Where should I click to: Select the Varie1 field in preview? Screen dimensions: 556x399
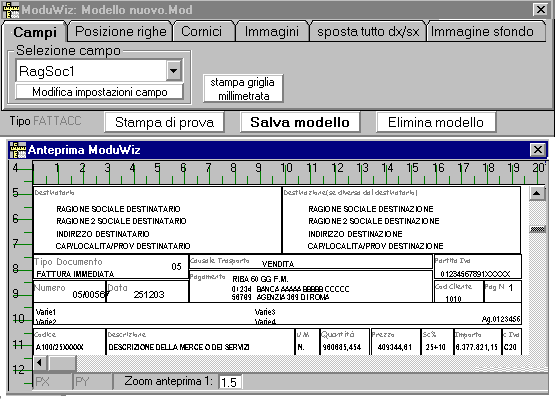pos(46,312)
